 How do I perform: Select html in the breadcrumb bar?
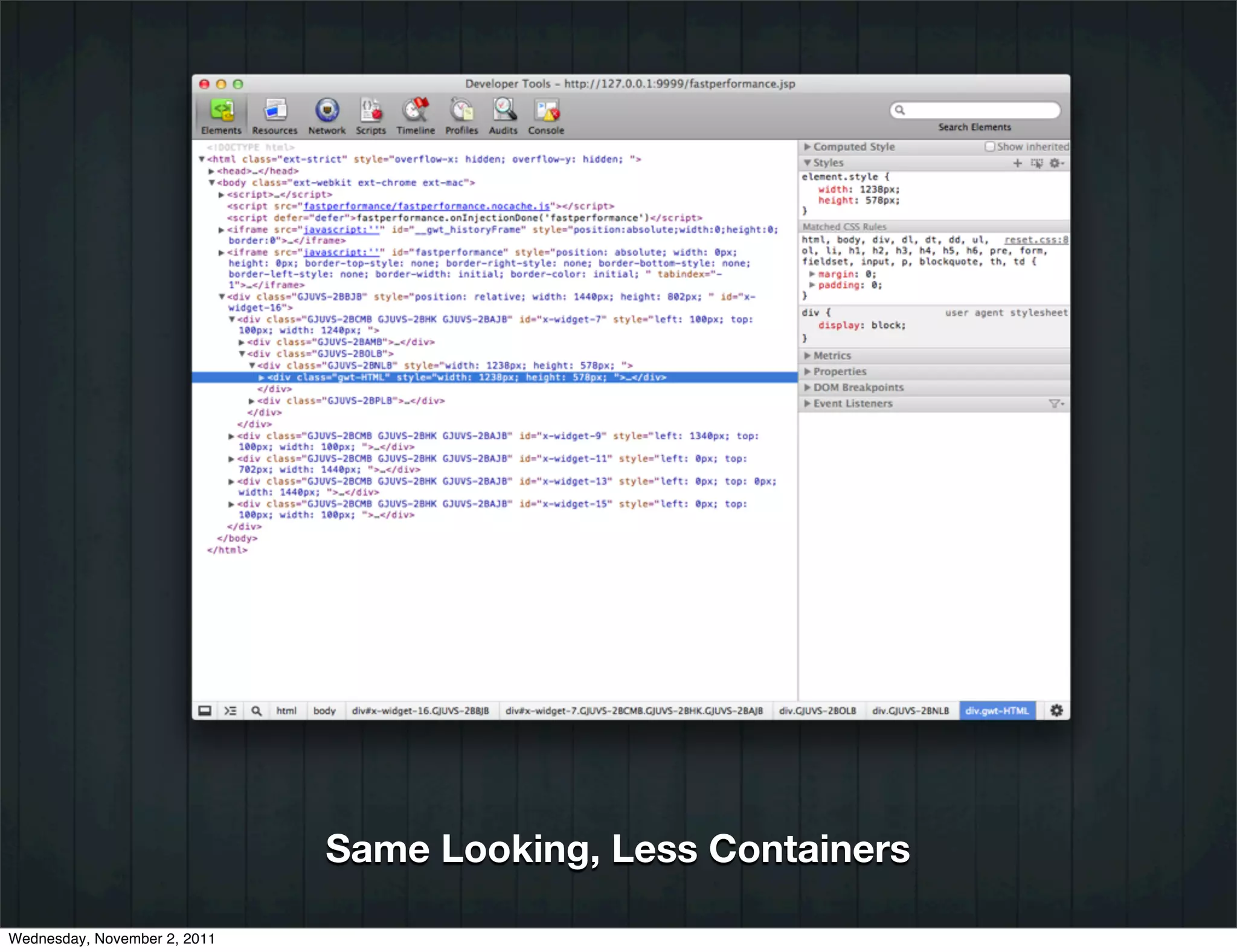pos(286,711)
